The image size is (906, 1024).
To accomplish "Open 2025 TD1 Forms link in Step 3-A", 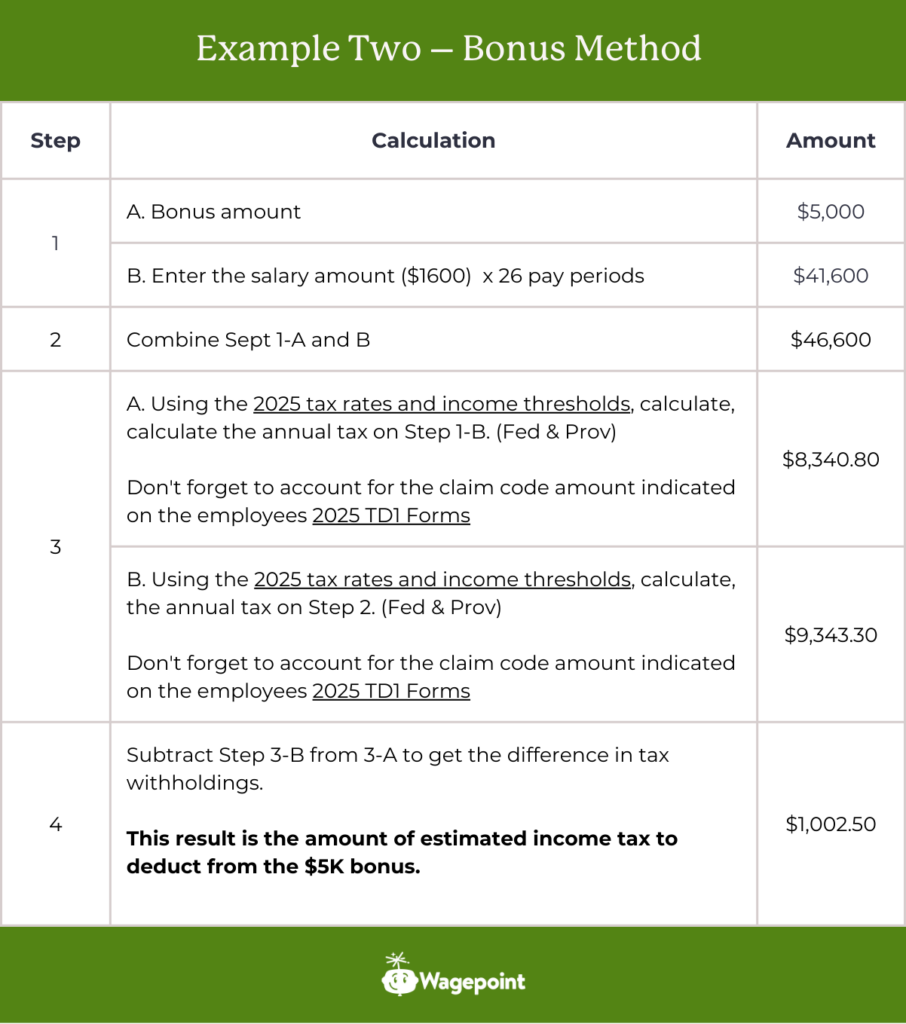I will pos(391,516).
